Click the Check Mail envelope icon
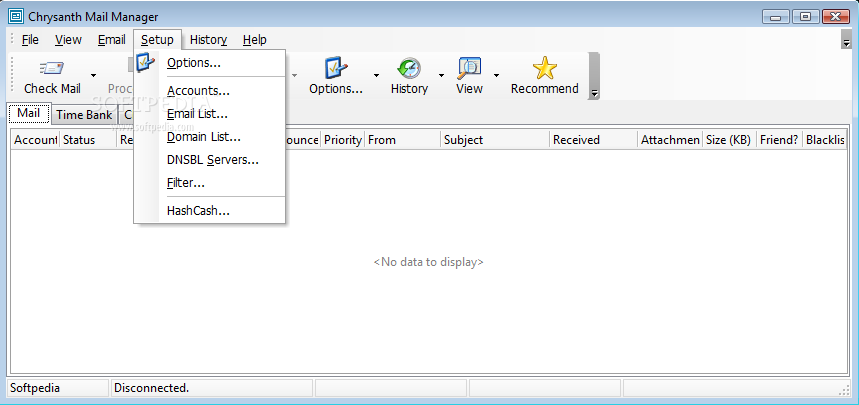The image size is (859, 405). click(51, 69)
